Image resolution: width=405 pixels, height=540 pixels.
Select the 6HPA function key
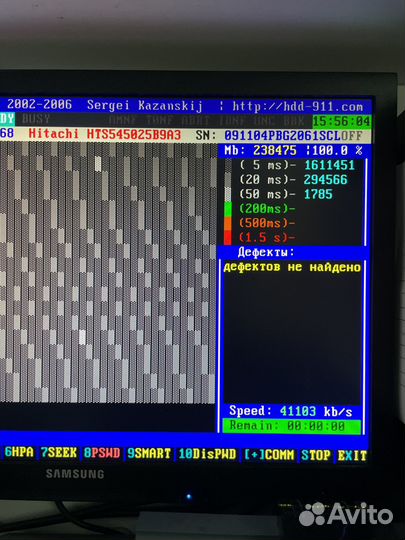point(19,452)
